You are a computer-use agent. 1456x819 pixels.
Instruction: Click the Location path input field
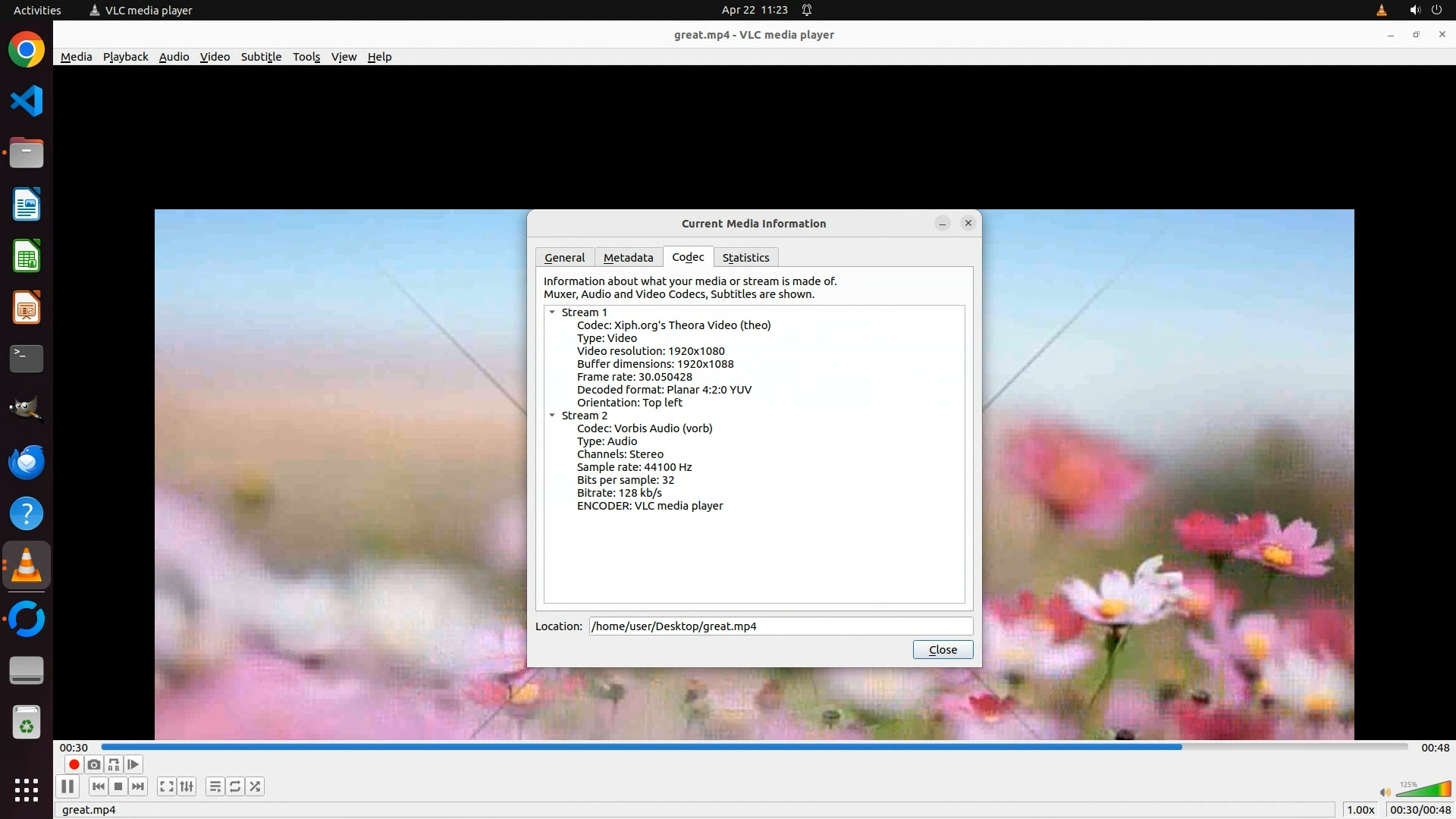click(x=780, y=626)
